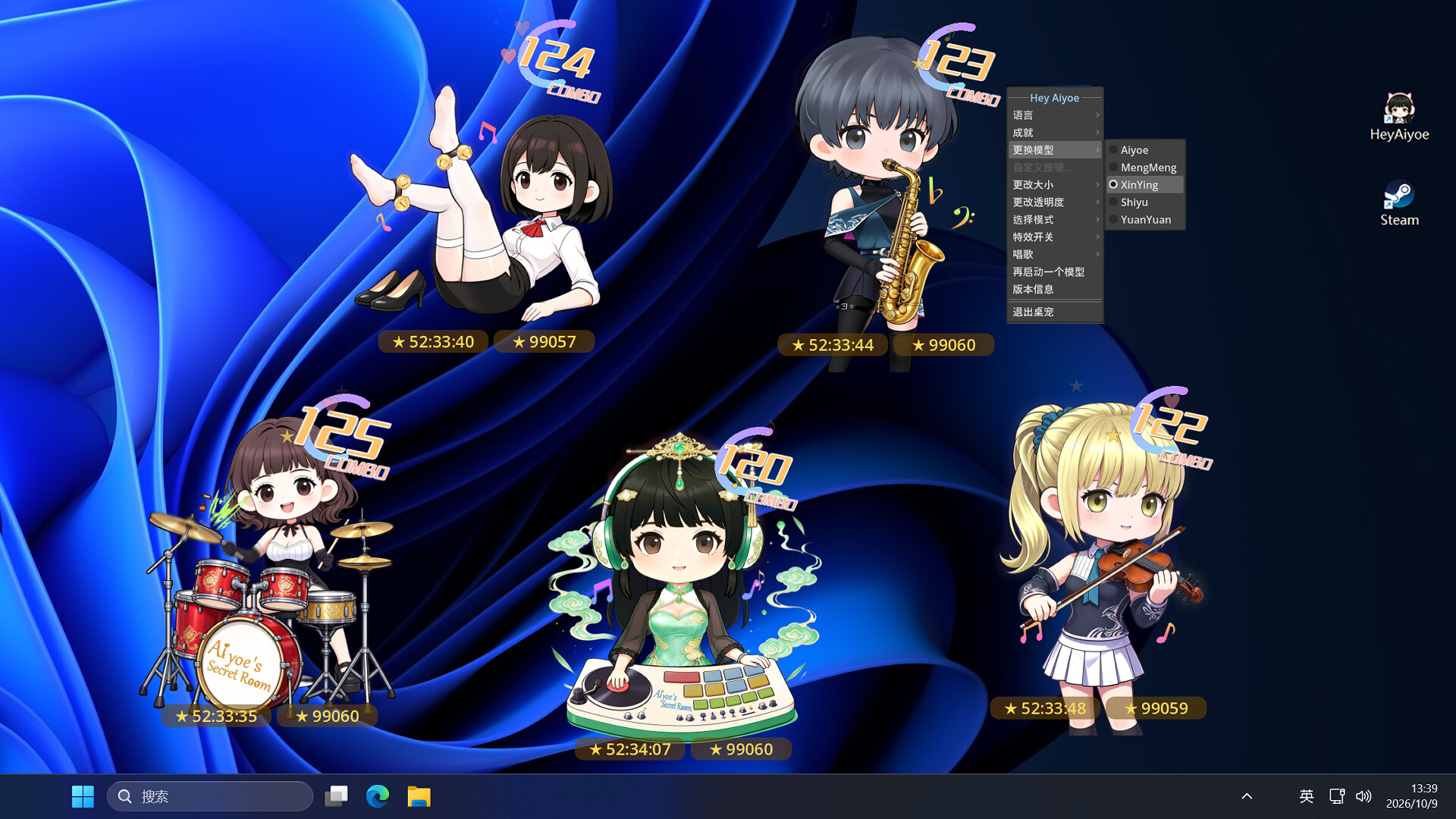The width and height of the screenshot is (1456, 819).
Task: Choose 退出桌宠 to quit the pet
Action: tap(1055, 312)
